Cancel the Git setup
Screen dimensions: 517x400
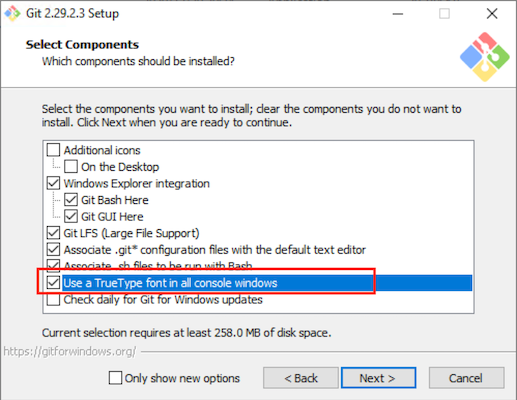466,378
